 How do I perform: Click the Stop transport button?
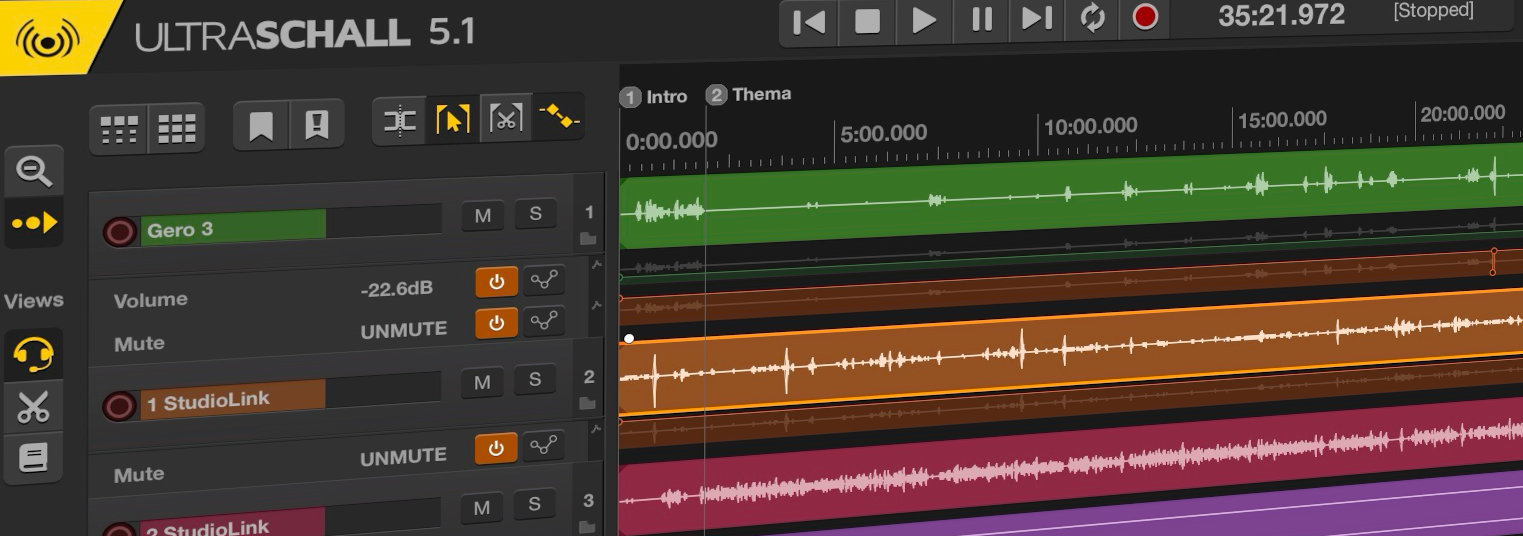867,20
